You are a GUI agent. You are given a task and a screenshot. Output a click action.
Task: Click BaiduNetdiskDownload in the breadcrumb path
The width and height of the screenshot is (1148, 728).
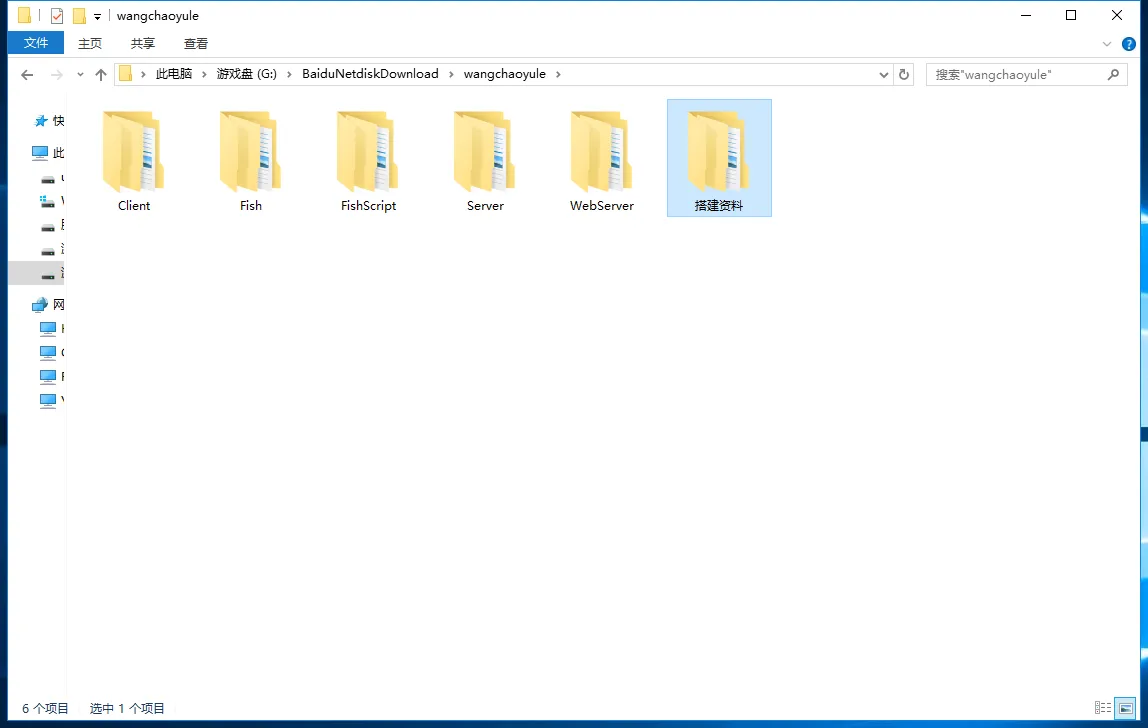tap(370, 74)
